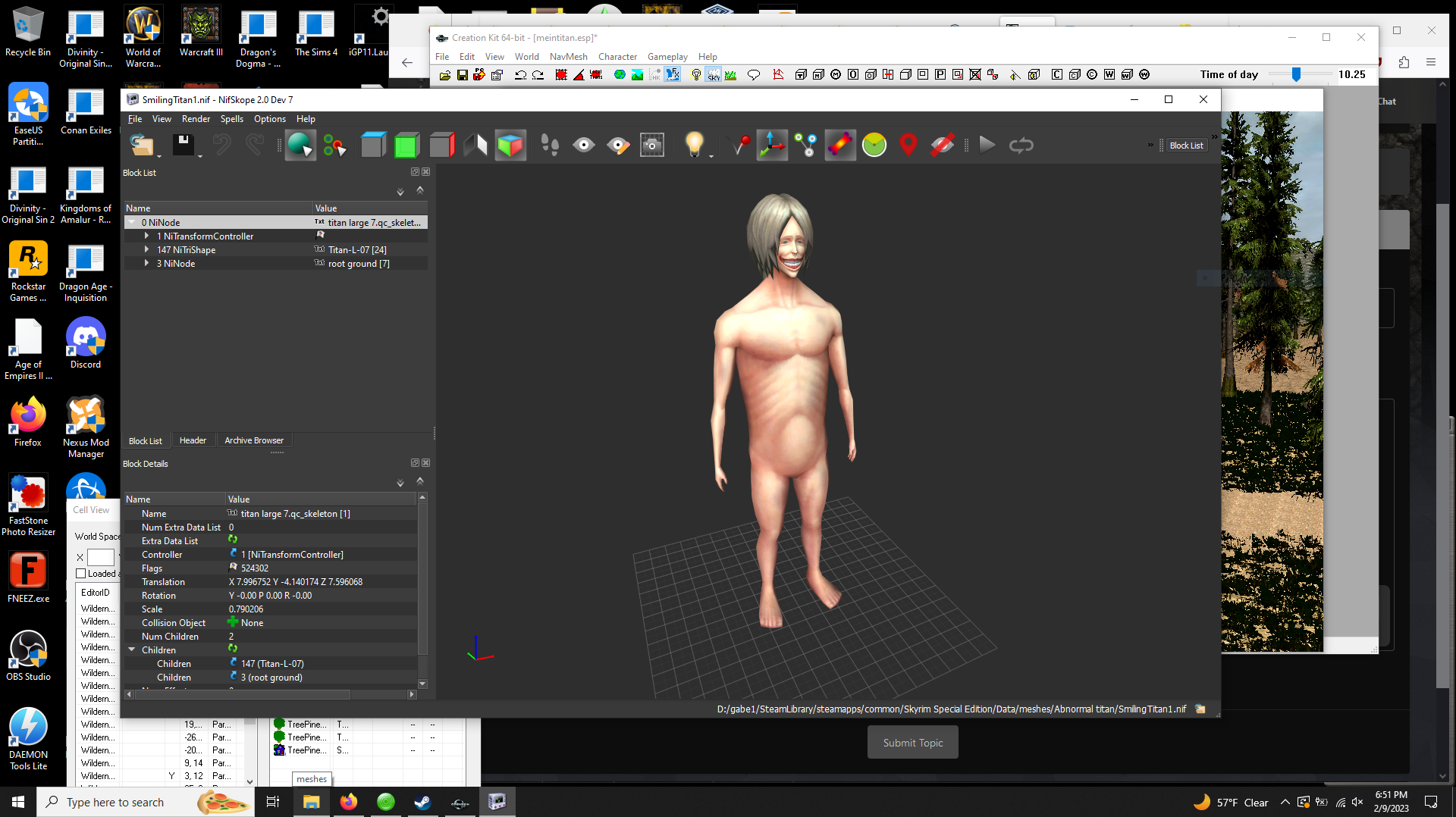The image size is (1456, 817).
Task: Toggle the Creation Kit sky icon
Action: pyautogui.click(x=714, y=75)
